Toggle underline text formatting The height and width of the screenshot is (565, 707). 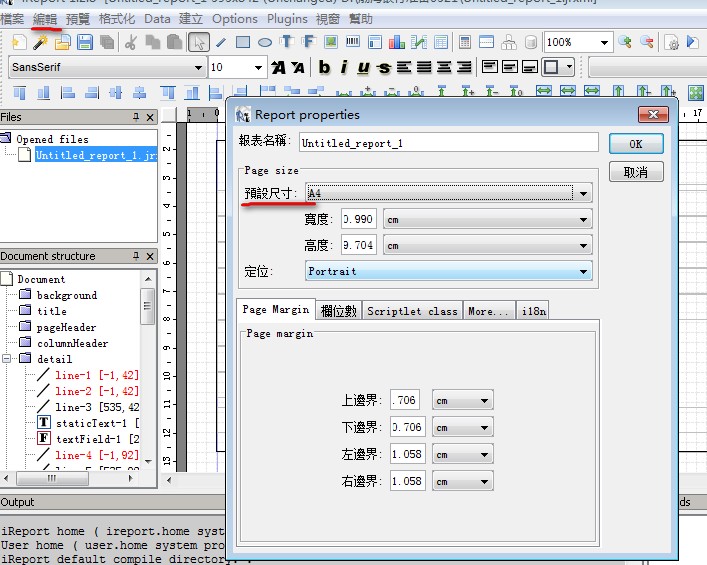pyautogui.click(x=361, y=68)
